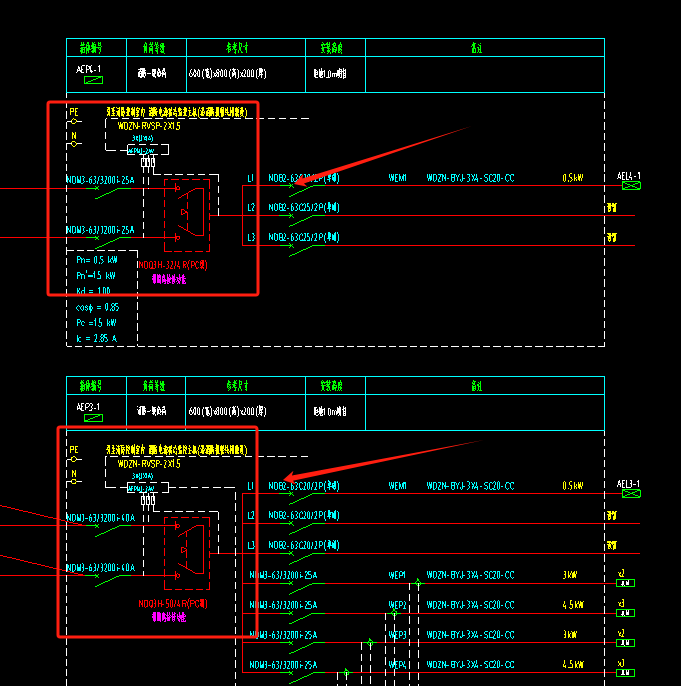
Task: Select the magenta note under NDQ3H-32/4
Action: click(x=169, y=279)
